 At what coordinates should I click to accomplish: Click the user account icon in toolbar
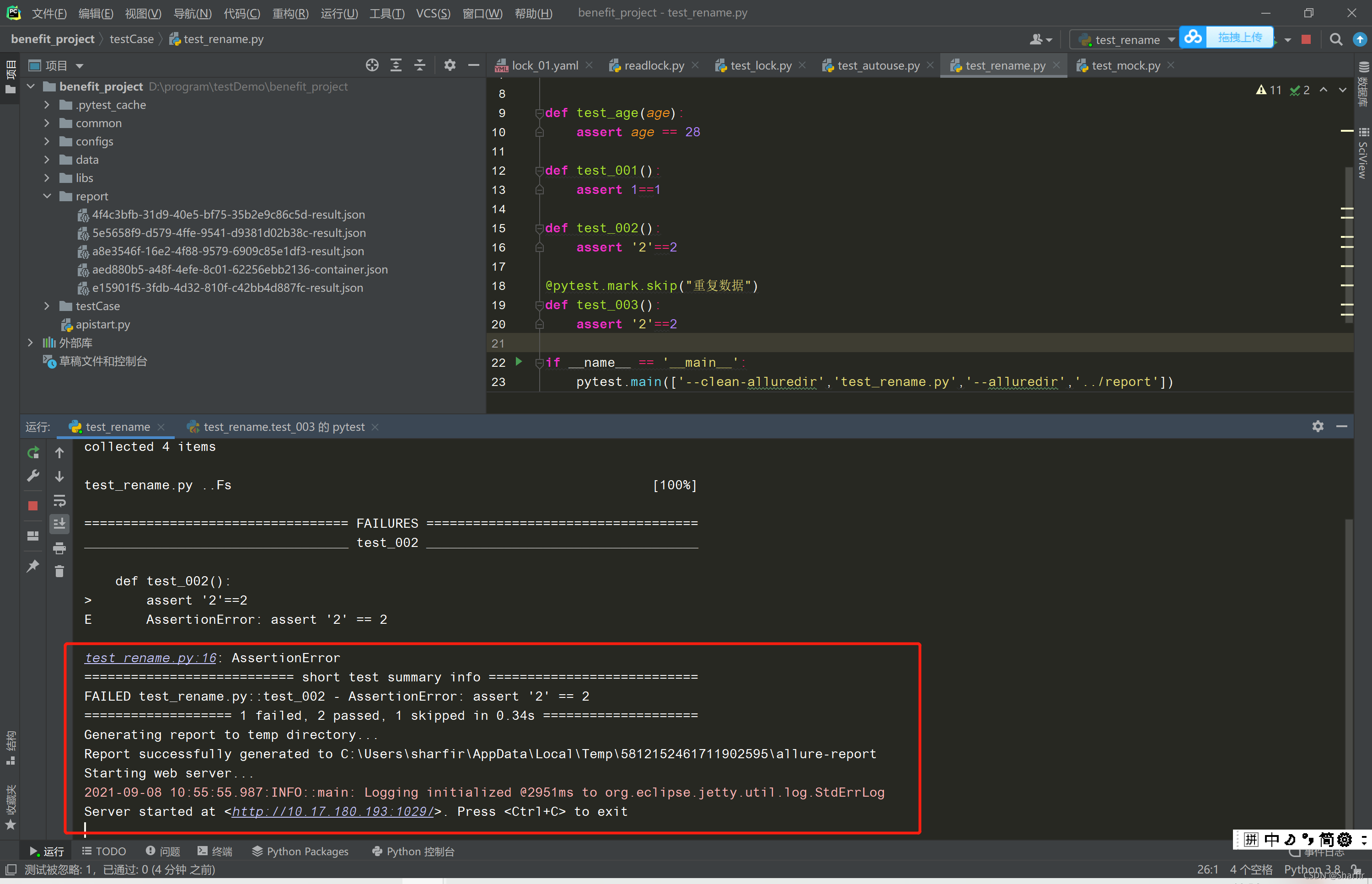pyautogui.click(x=1040, y=40)
